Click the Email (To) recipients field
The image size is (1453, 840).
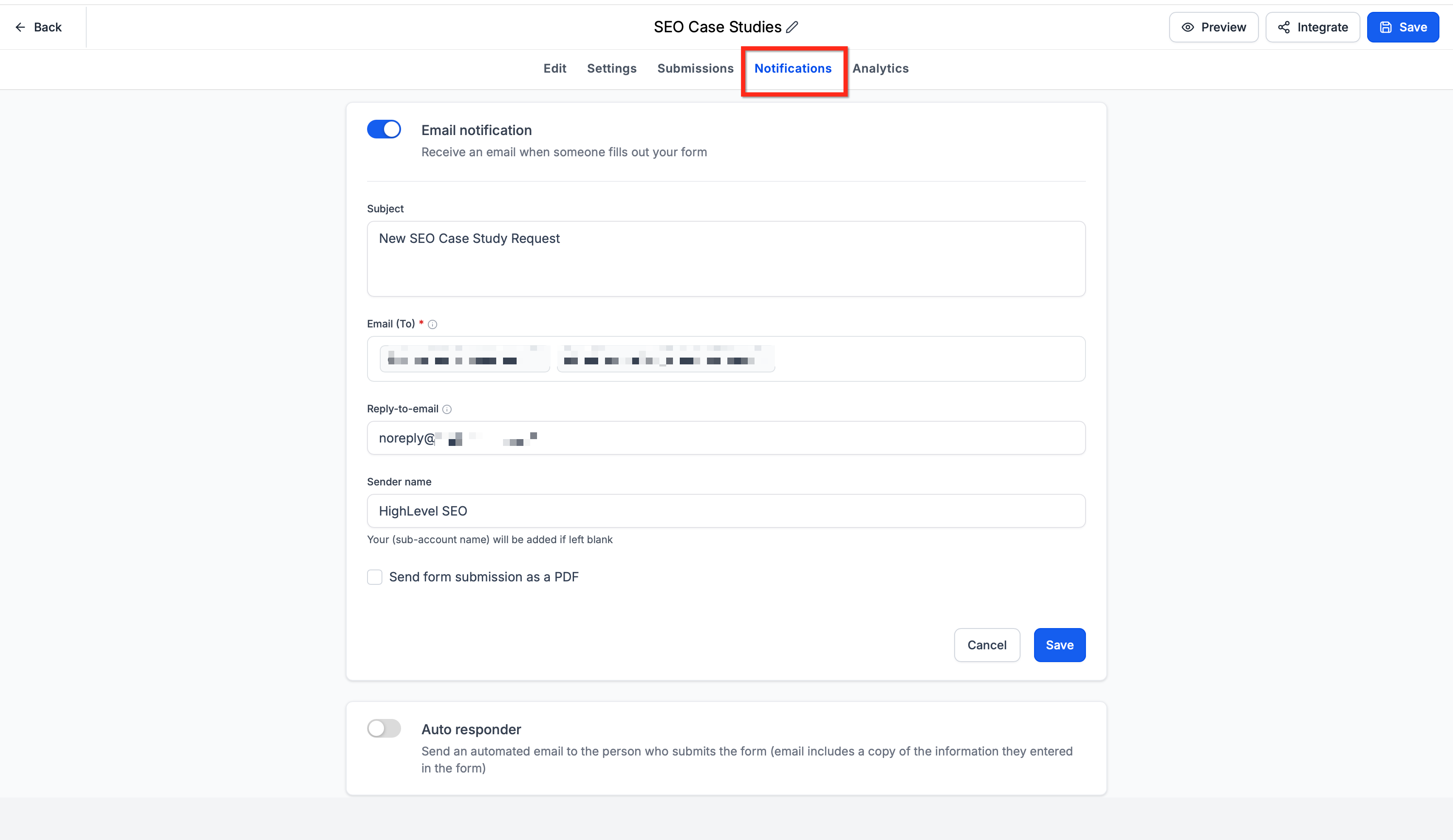tap(726, 359)
